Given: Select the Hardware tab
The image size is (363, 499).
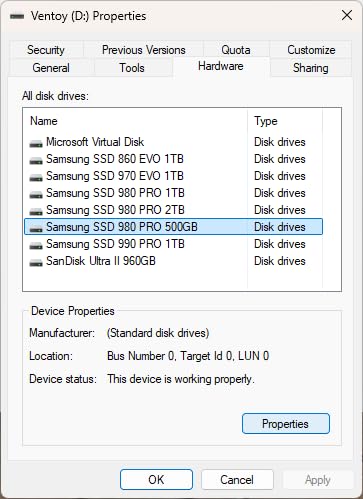Looking at the screenshot, I should coord(221,66).
